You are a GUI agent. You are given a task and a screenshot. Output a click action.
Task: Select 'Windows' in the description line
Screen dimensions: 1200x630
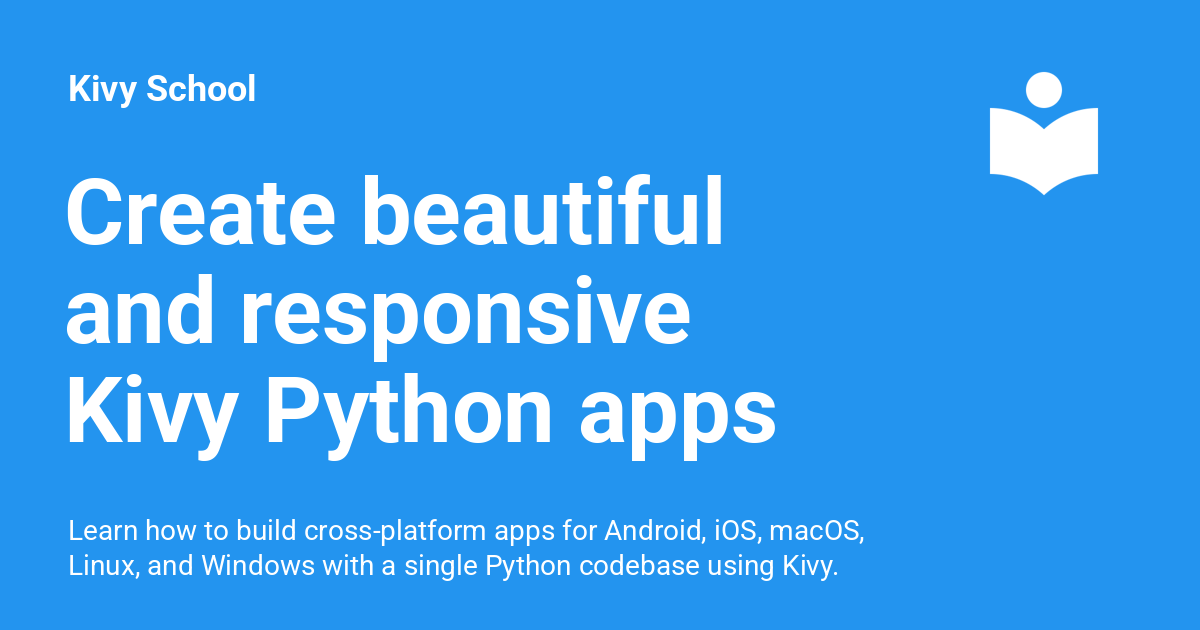(260, 565)
